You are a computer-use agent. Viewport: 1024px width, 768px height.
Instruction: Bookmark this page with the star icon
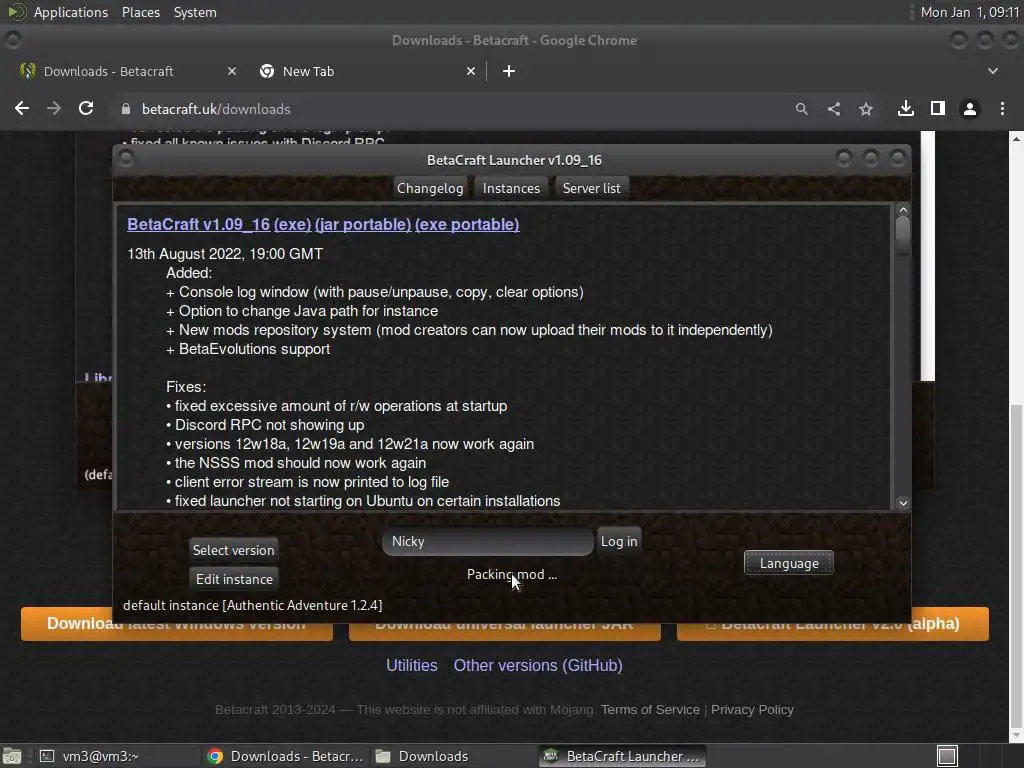[x=866, y=109]
